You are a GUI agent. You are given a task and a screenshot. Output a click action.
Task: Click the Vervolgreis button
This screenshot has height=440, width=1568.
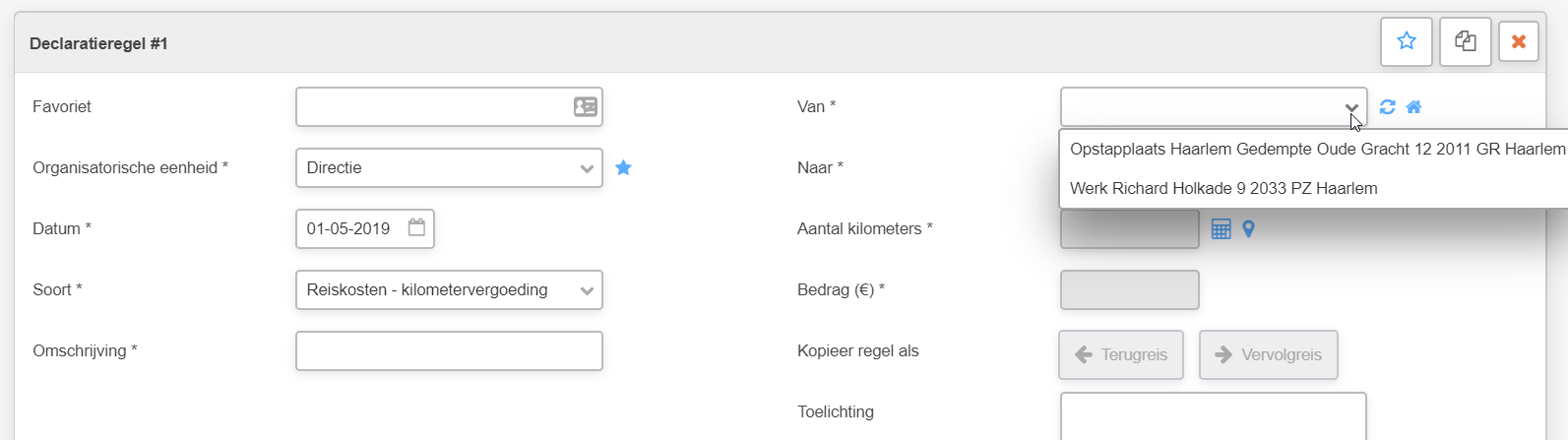[x=1268, y=354]
